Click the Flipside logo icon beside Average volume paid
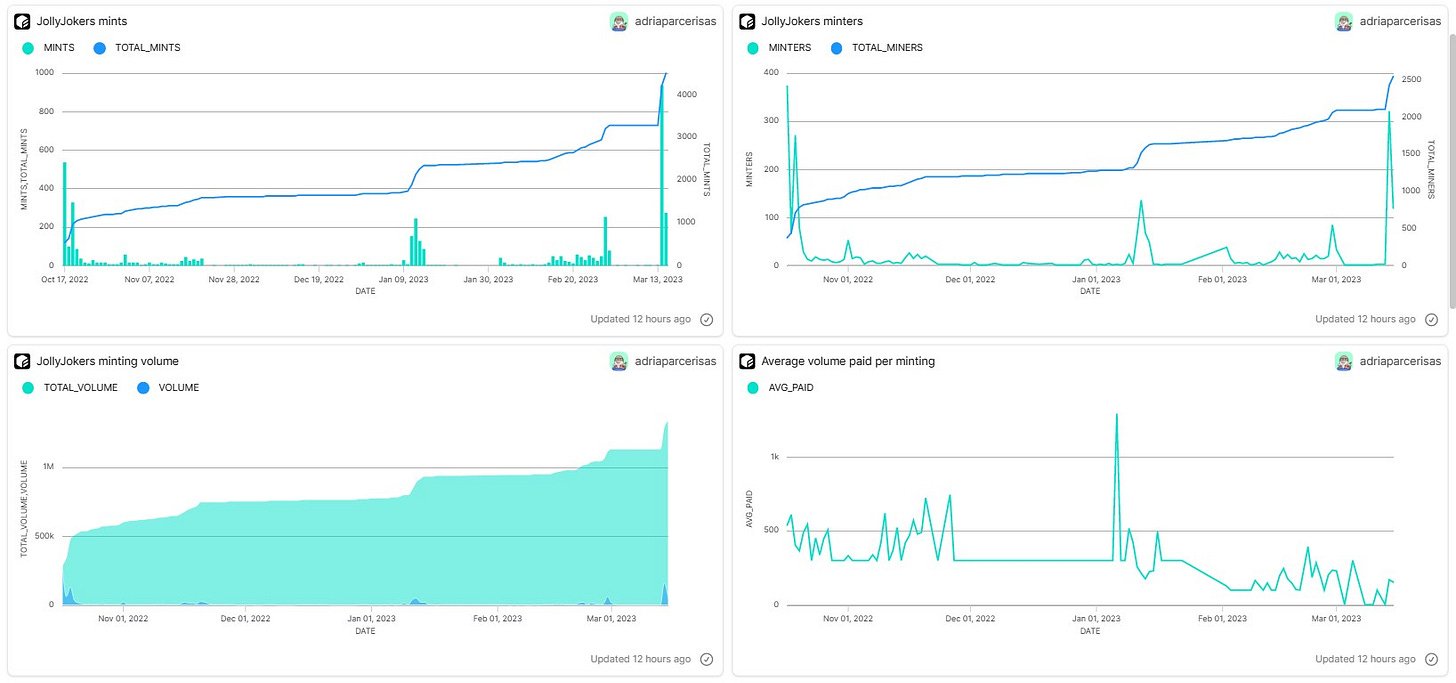Image resolution: width=1456 pixels, height=683 pixels. point(746,361)
